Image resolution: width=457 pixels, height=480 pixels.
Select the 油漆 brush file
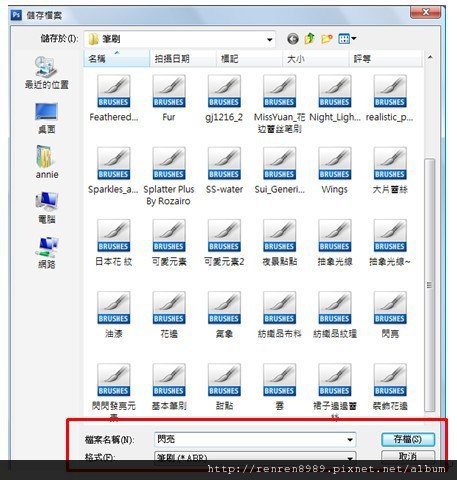(x=113, y=315)
